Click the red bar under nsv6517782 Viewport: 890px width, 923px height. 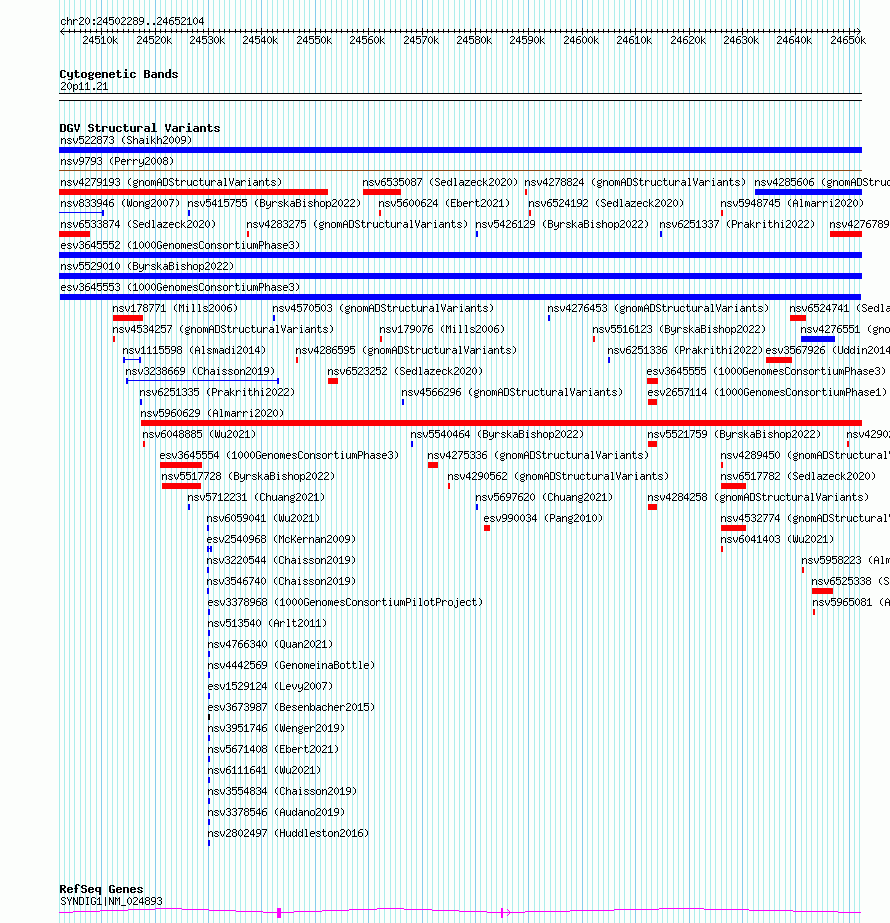point(733,486)
